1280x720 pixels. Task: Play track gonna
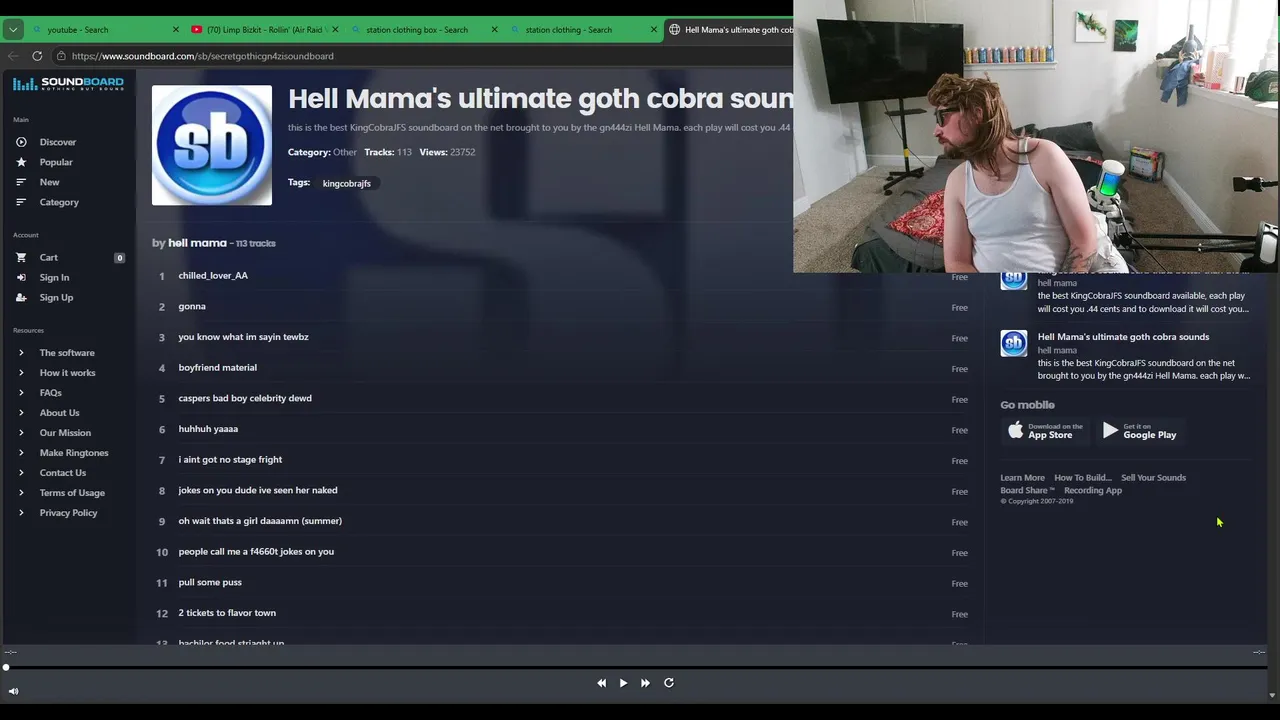[x=192, y=306]
